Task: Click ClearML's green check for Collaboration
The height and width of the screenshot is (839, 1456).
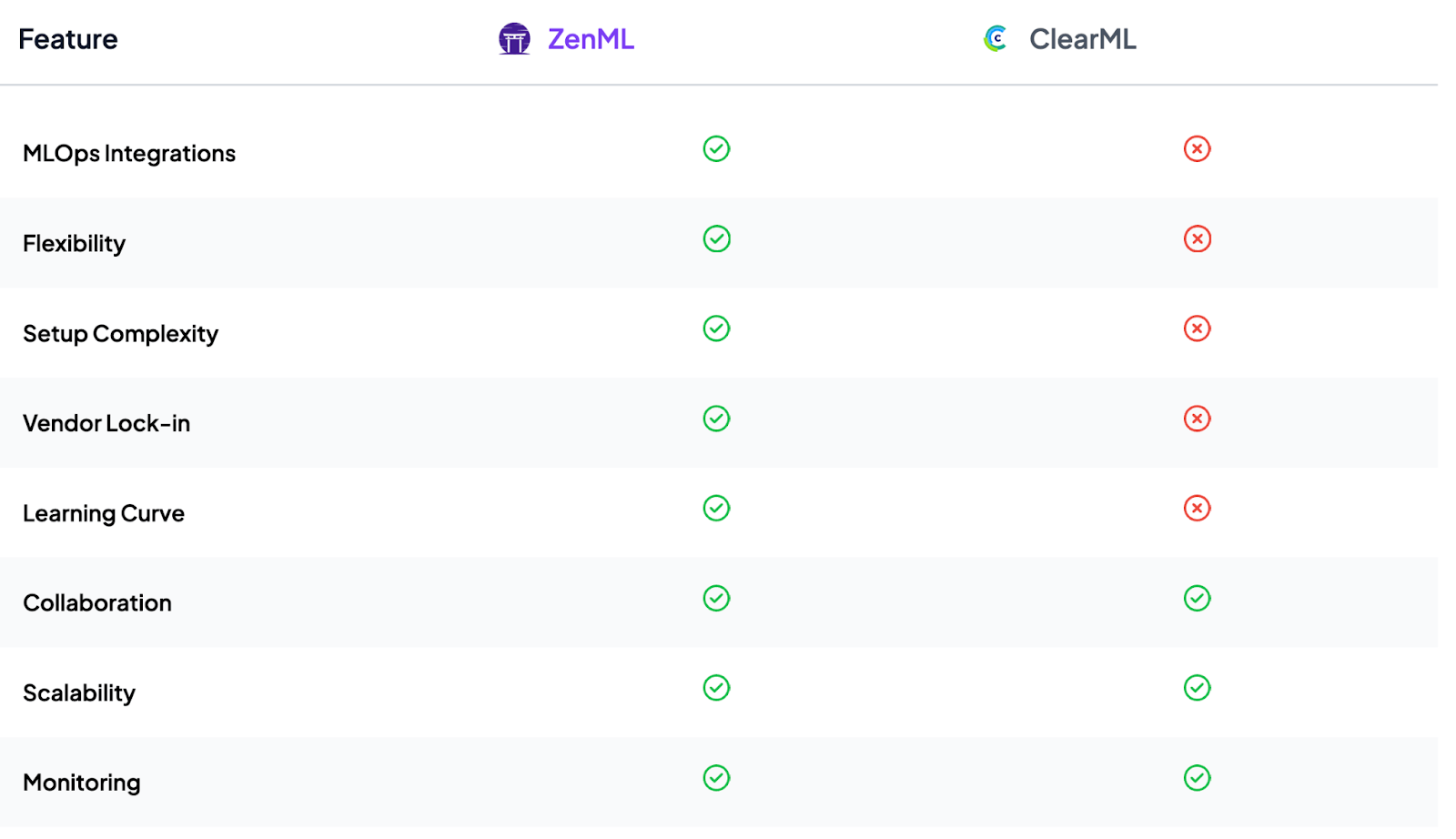Action: pos(1197,599)
